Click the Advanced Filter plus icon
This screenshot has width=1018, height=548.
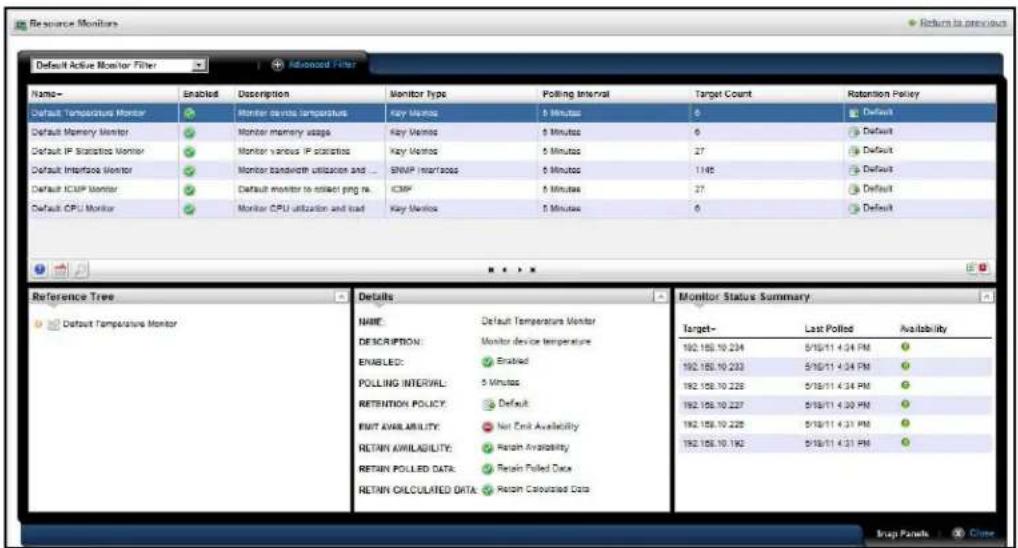(277, 65)
